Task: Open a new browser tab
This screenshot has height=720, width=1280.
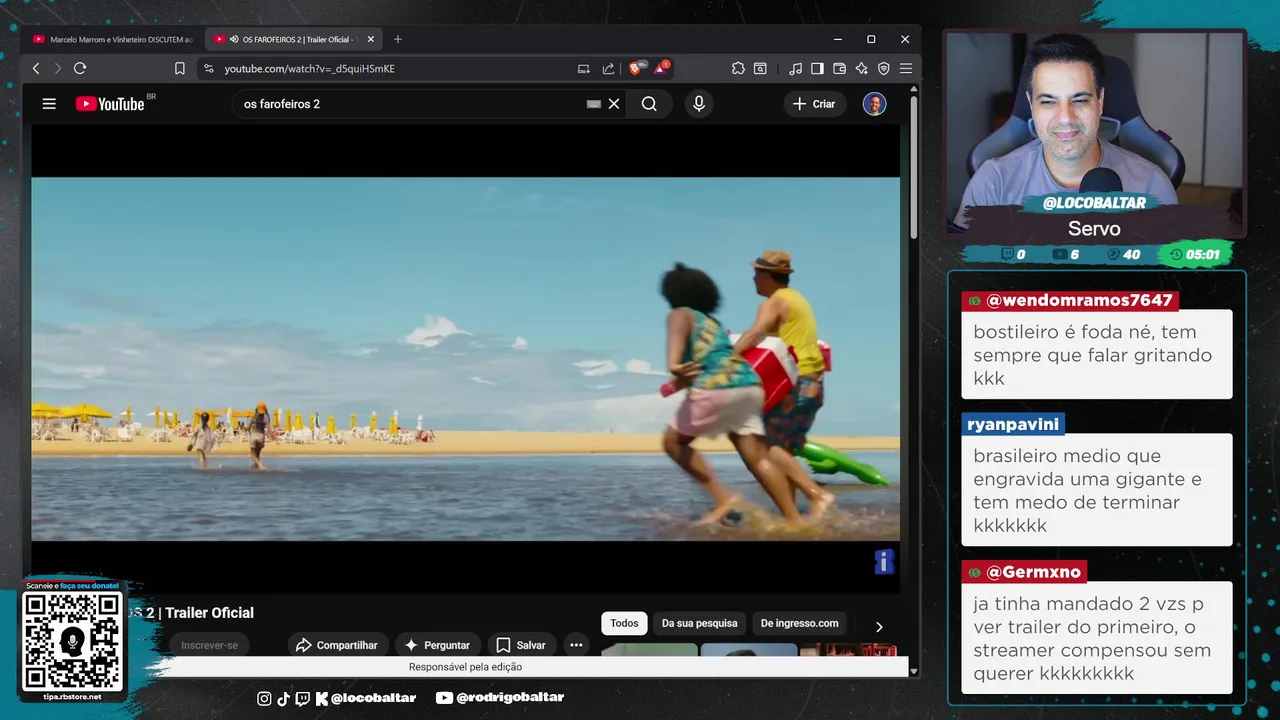Action: [398, 39]
